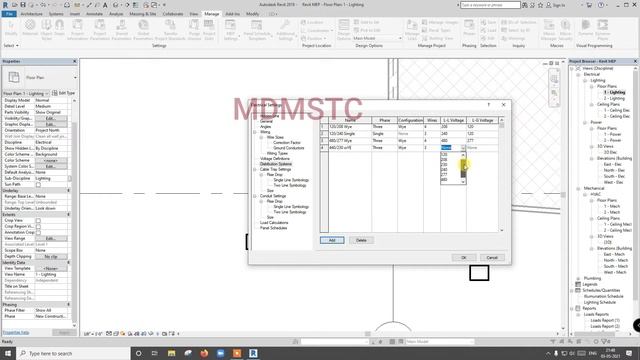Switch to the Architecture ribbon tab
The height and width of the screenshot is (360, 640).
[x=31, y=14]
